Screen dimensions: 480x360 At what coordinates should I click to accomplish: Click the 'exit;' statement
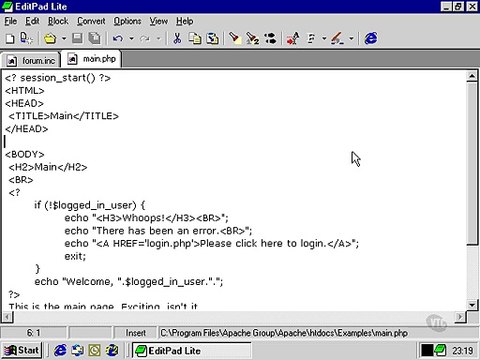[75, 256]
